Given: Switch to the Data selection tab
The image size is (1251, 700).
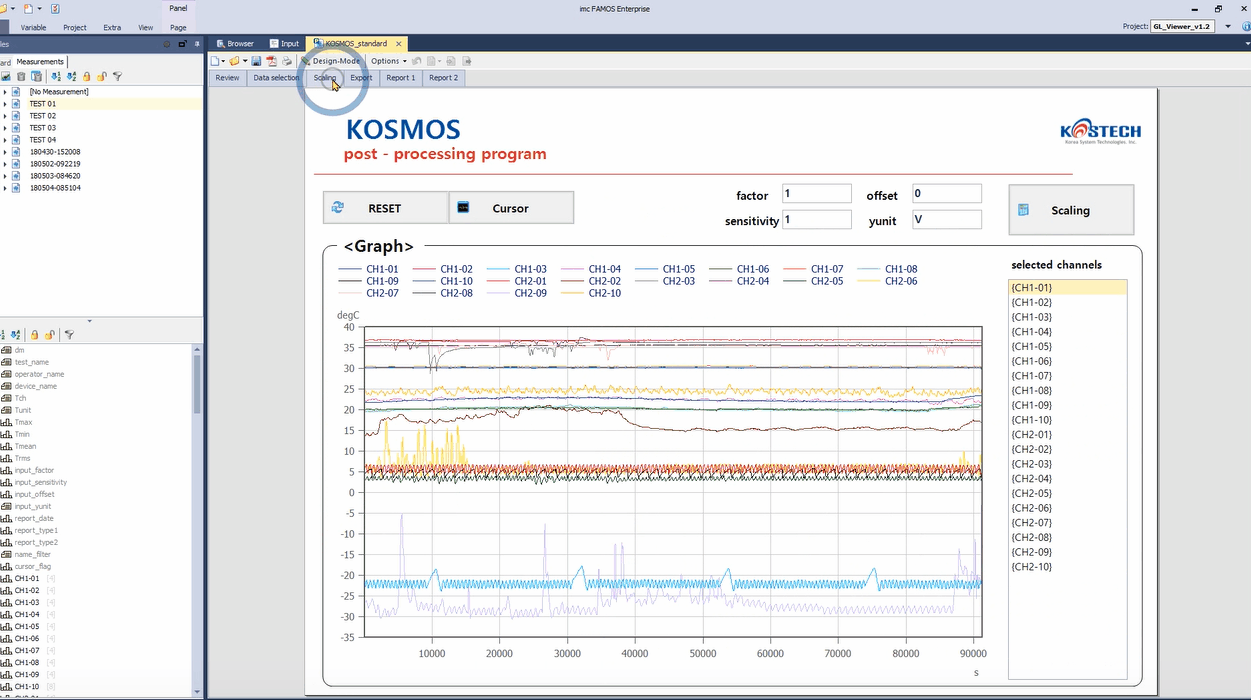Looking at the screenshot, I should 276,78.
